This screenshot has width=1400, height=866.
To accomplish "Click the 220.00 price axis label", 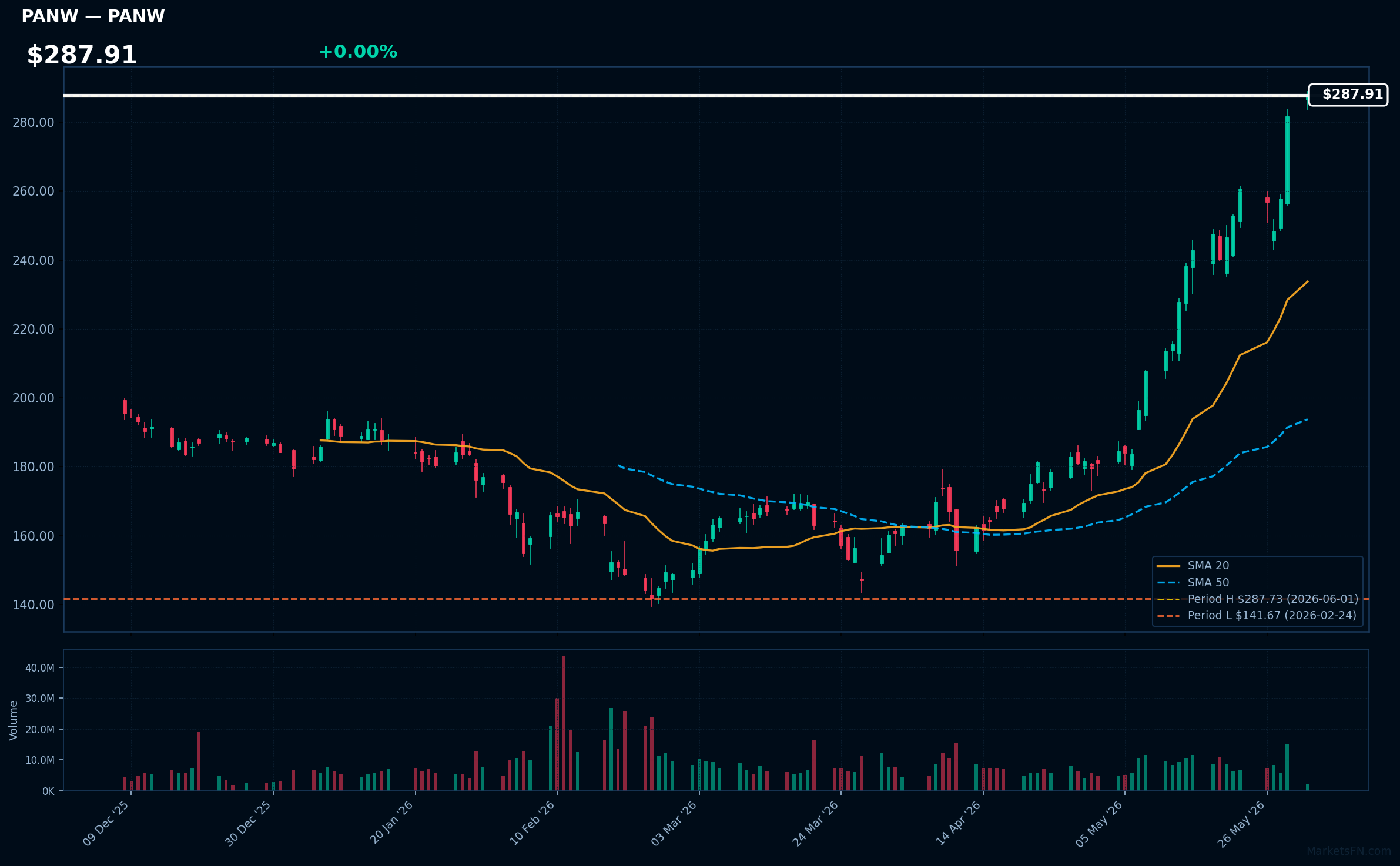I will point(34,330).
